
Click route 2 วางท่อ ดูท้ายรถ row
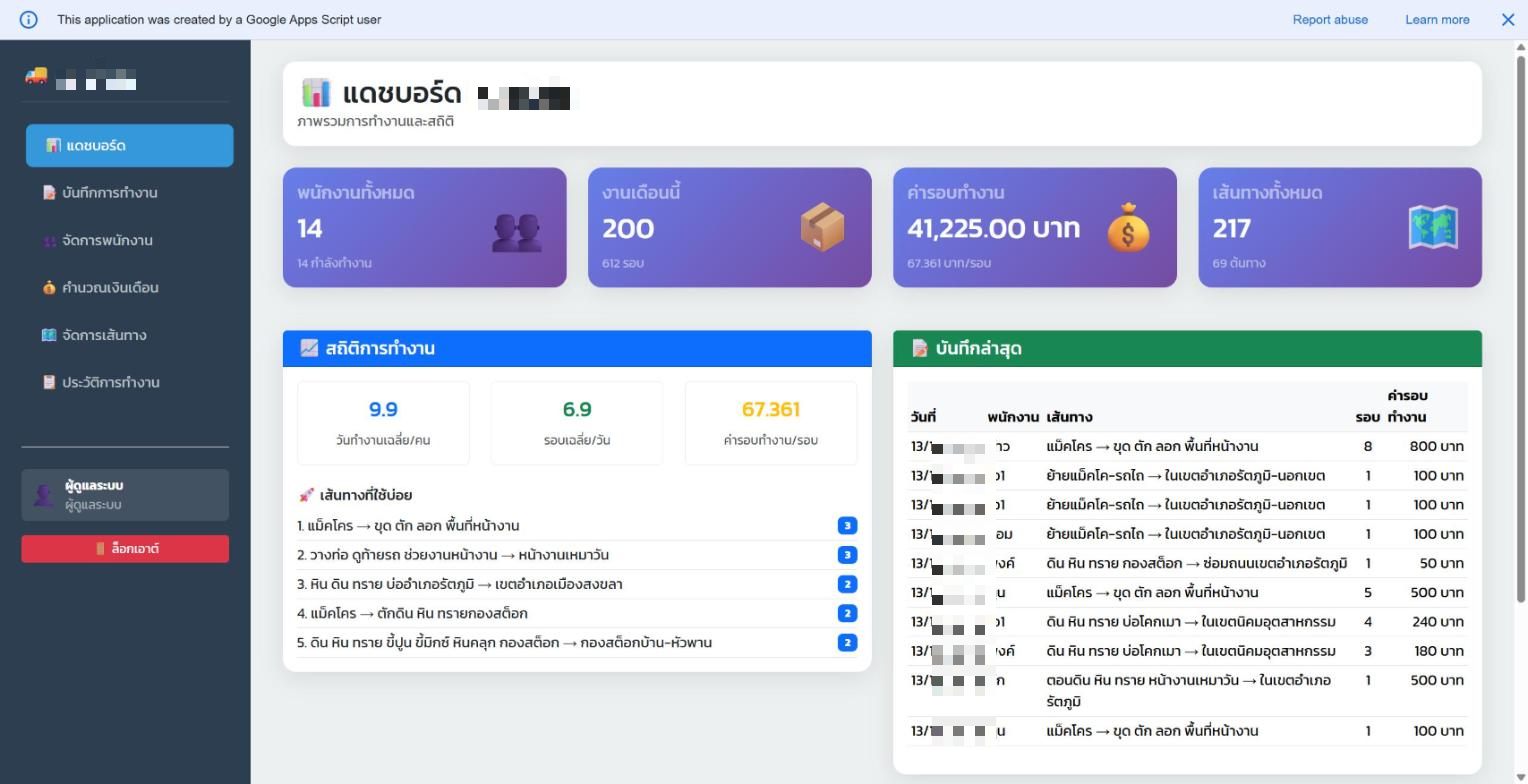click(x=577, y=555)
